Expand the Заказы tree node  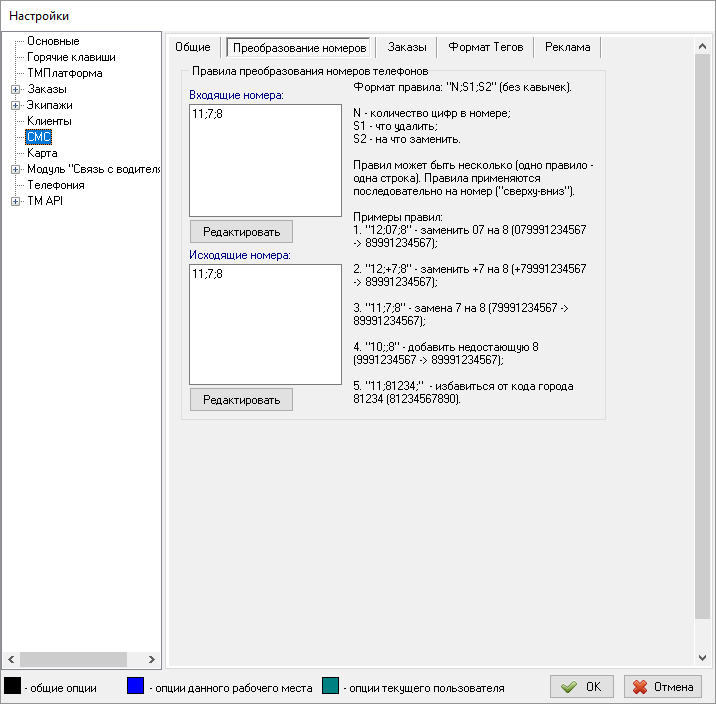15,89
